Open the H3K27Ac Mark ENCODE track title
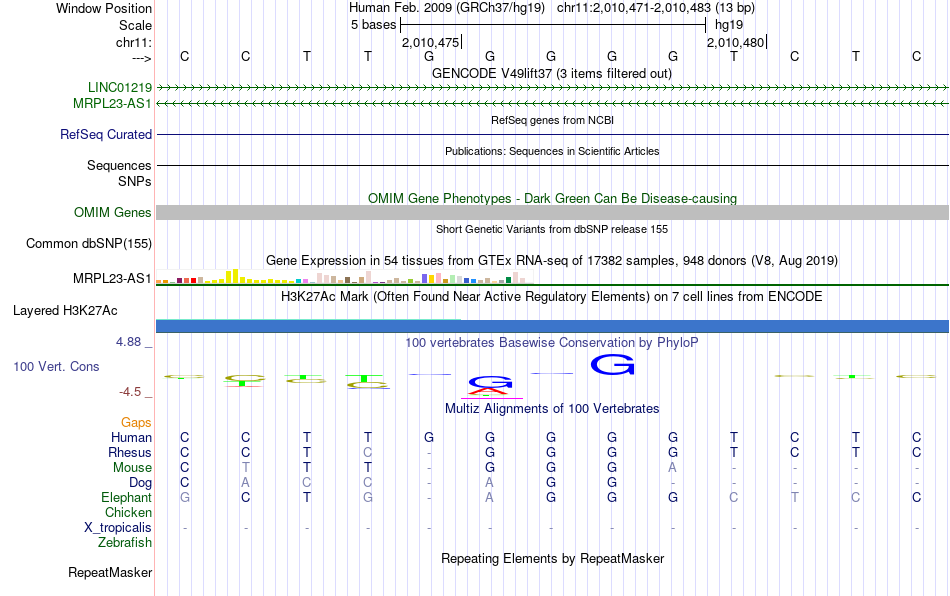Viewport: 950px width, 596px height. click(x=552, y=296)
